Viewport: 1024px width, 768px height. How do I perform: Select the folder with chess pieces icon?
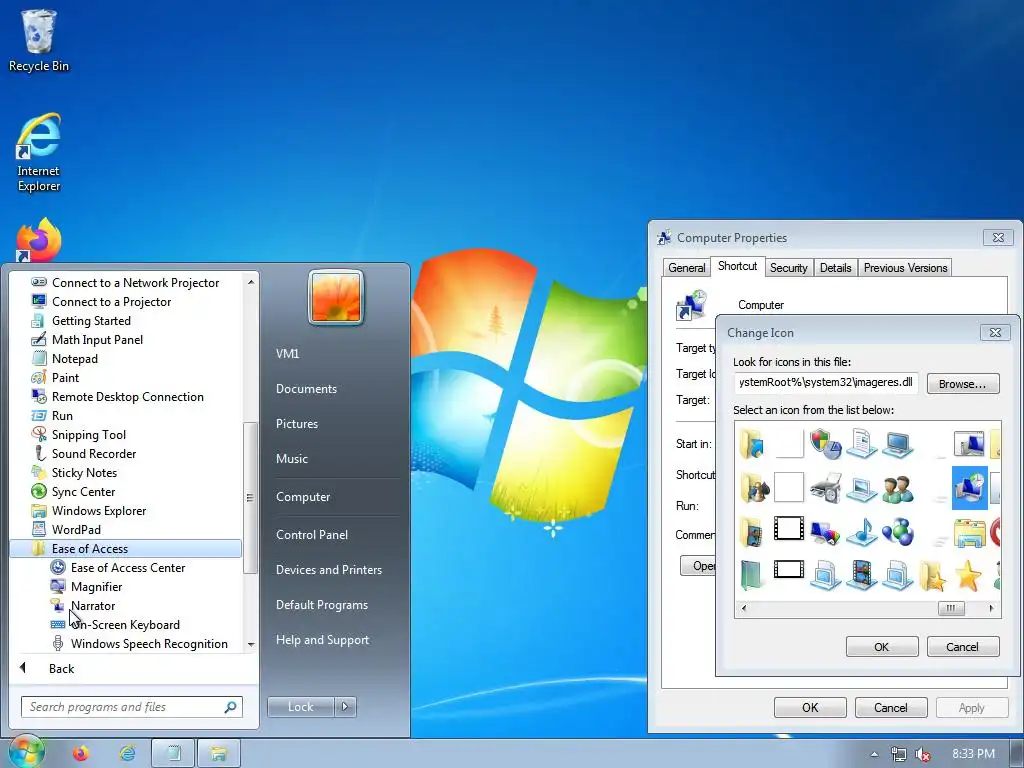[754, 488]
